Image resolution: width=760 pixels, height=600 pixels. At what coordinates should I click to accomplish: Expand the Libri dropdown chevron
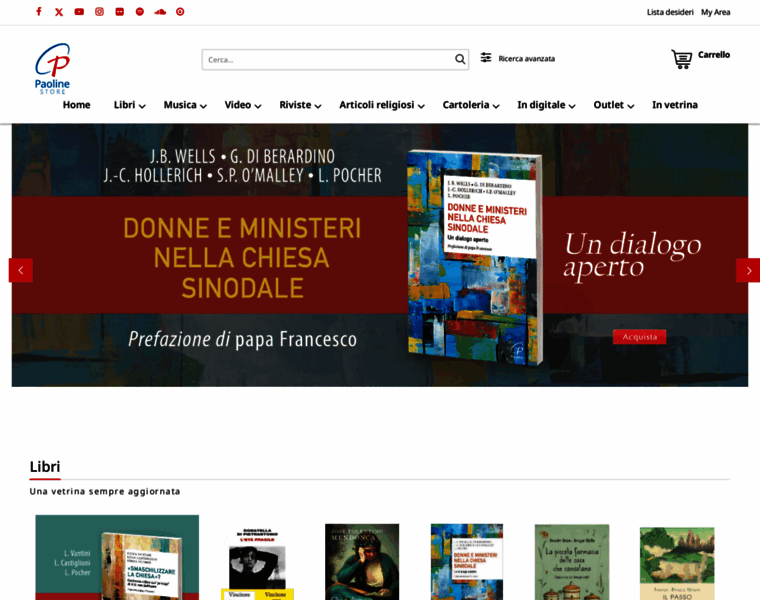[142, 106]
